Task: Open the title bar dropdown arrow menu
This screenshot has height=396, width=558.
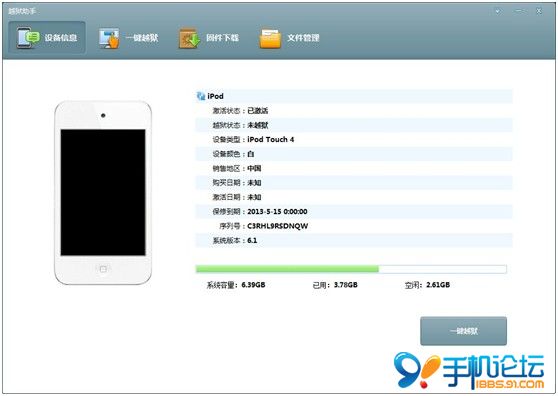Action: point(498,11)
